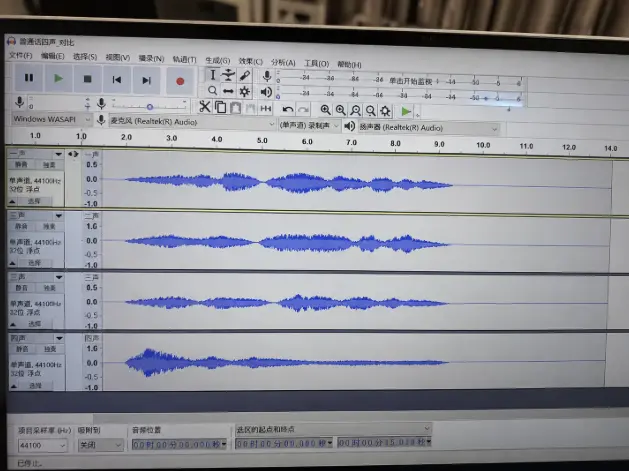Solo the 四声 track
The height and width of the screenshot is (471, 629).
50,349
